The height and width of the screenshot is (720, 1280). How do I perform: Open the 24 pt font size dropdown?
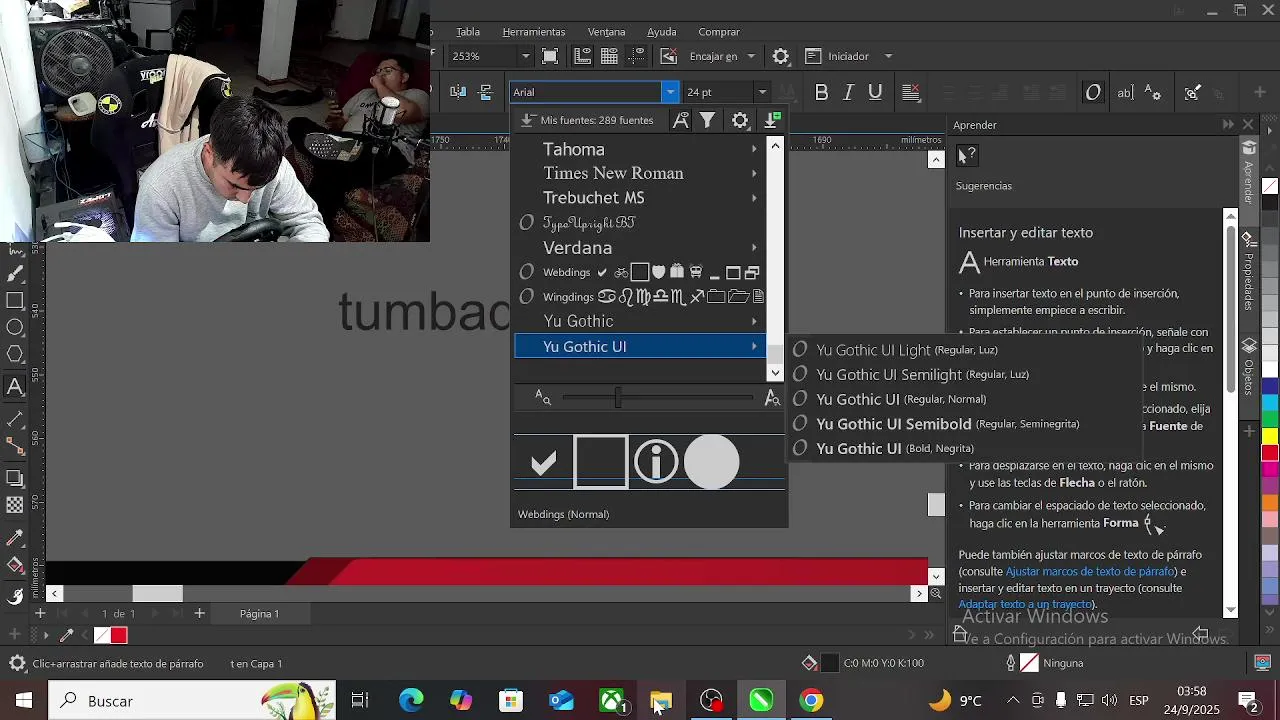click(762, 92)
